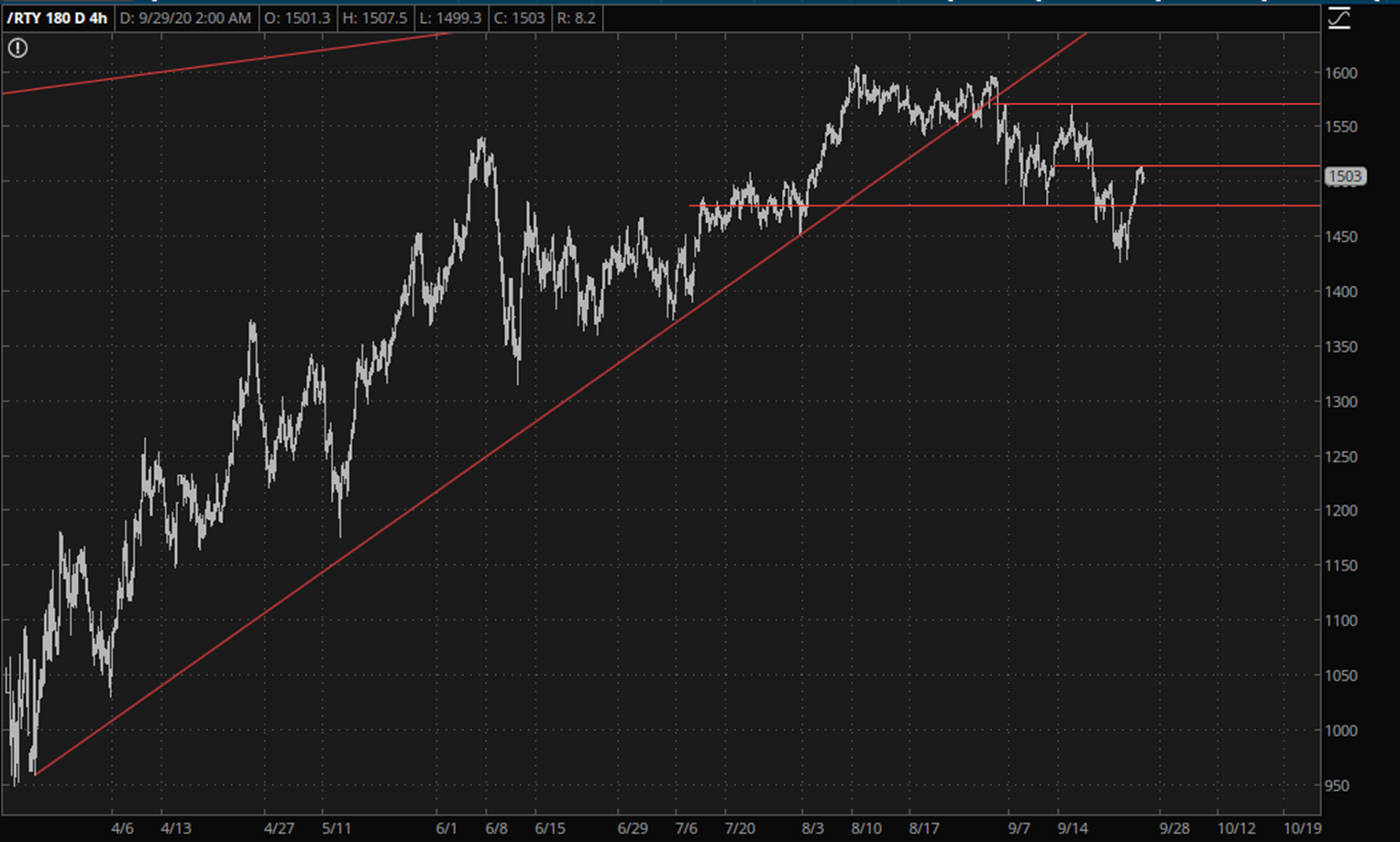The width and height of the screenshot is (1400, 842).
Task: Click the 4/6 date on time axis
Action: [122, 828]
